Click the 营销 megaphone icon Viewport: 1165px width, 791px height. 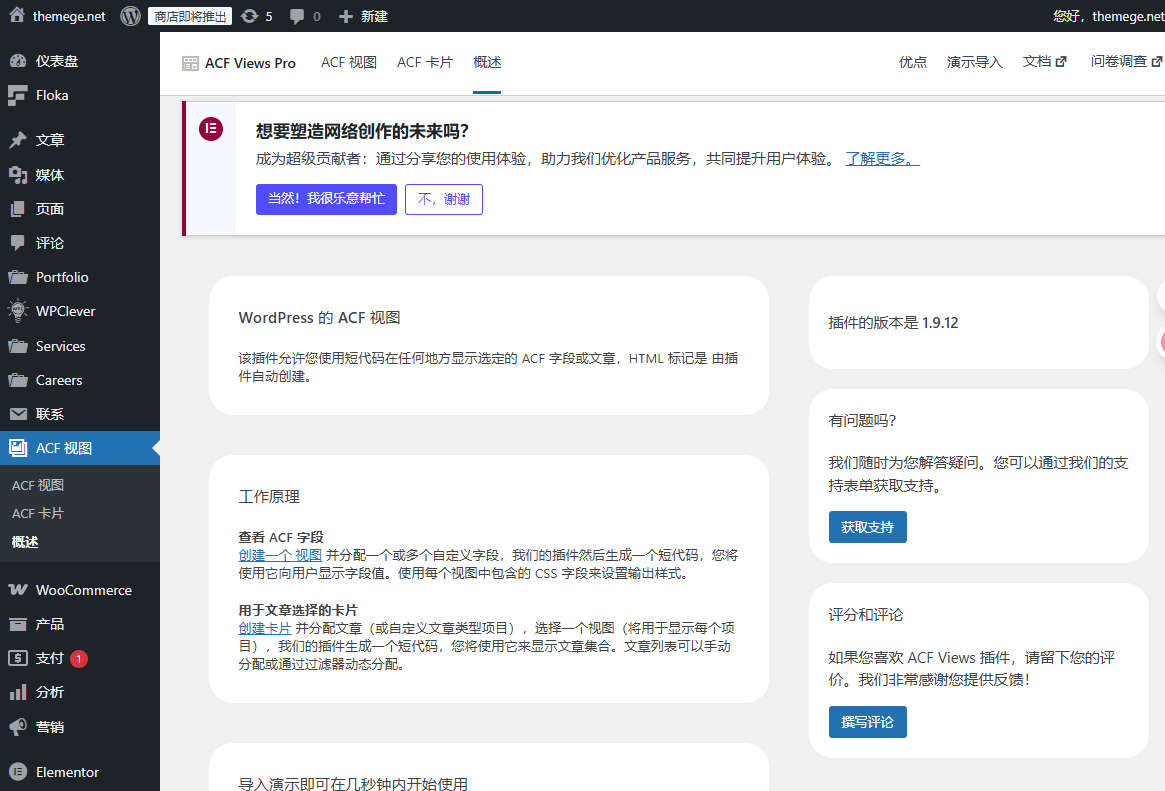18,726
